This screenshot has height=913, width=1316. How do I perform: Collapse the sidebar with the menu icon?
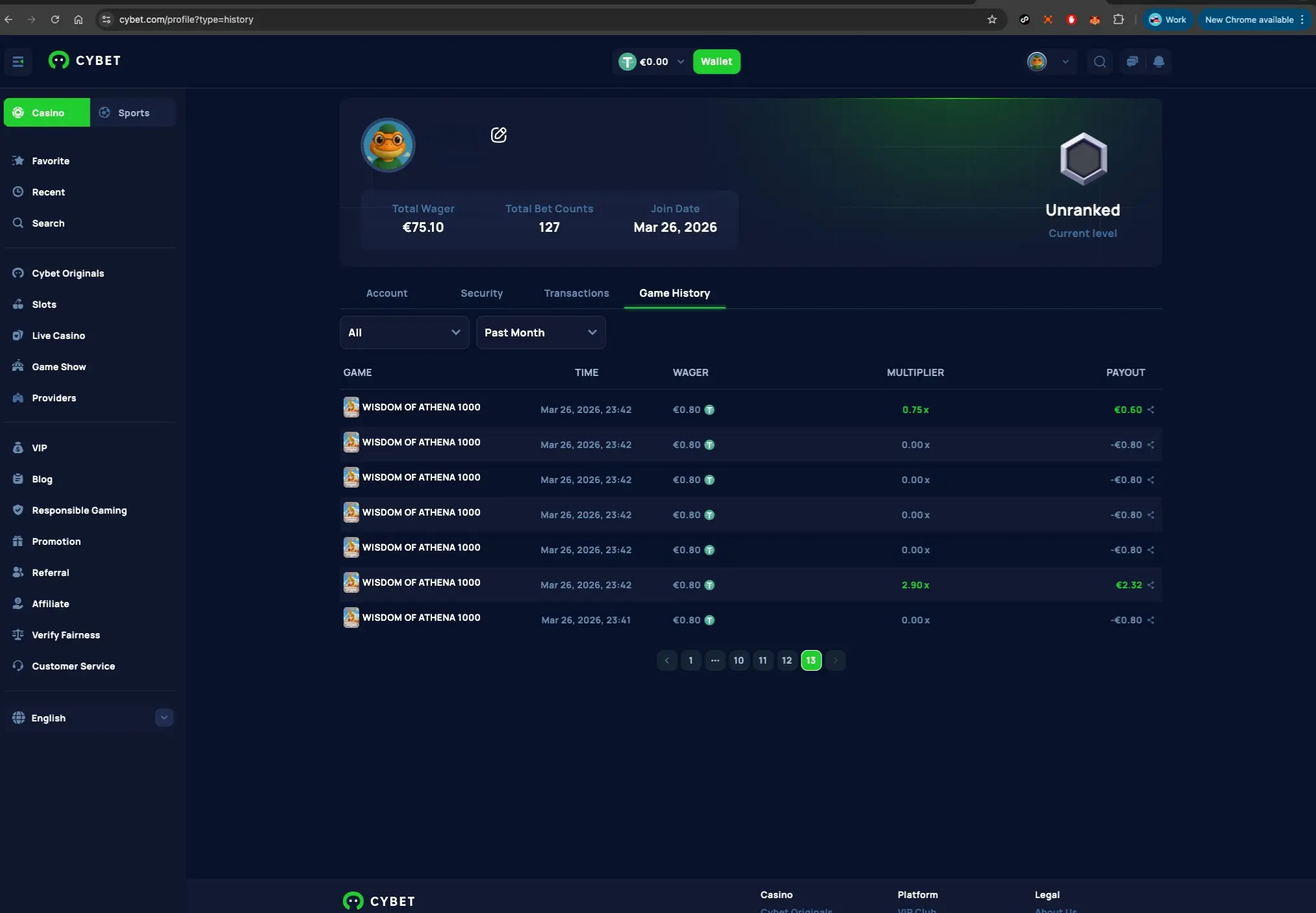click(18, 62)
